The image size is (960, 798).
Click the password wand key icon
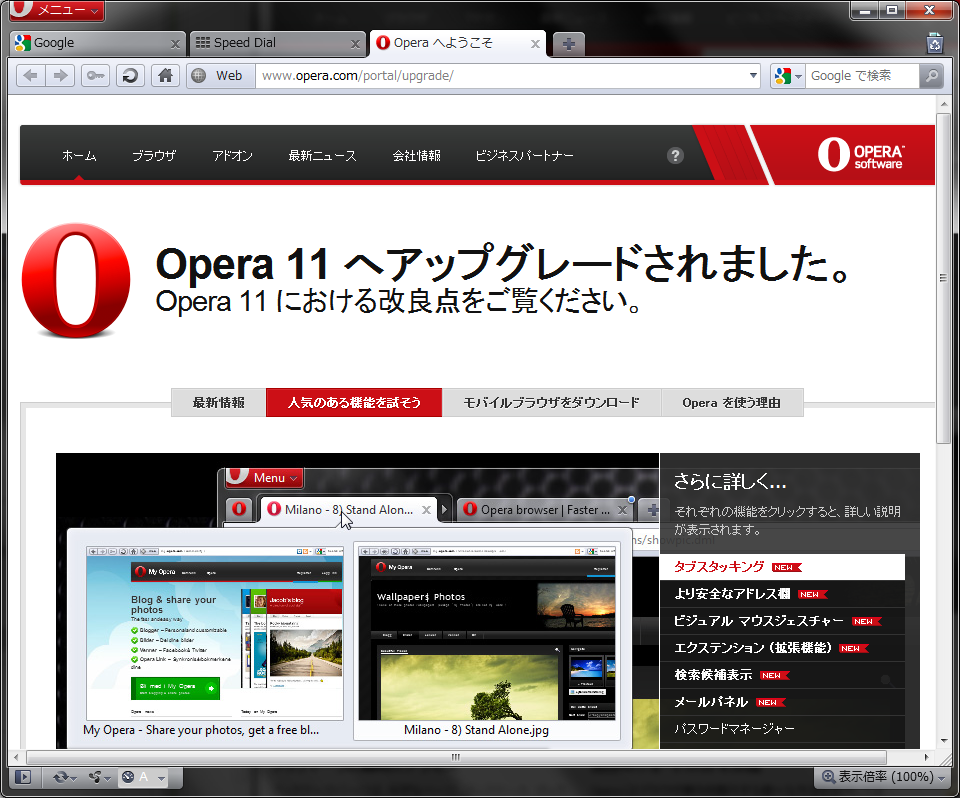(95, 75)
